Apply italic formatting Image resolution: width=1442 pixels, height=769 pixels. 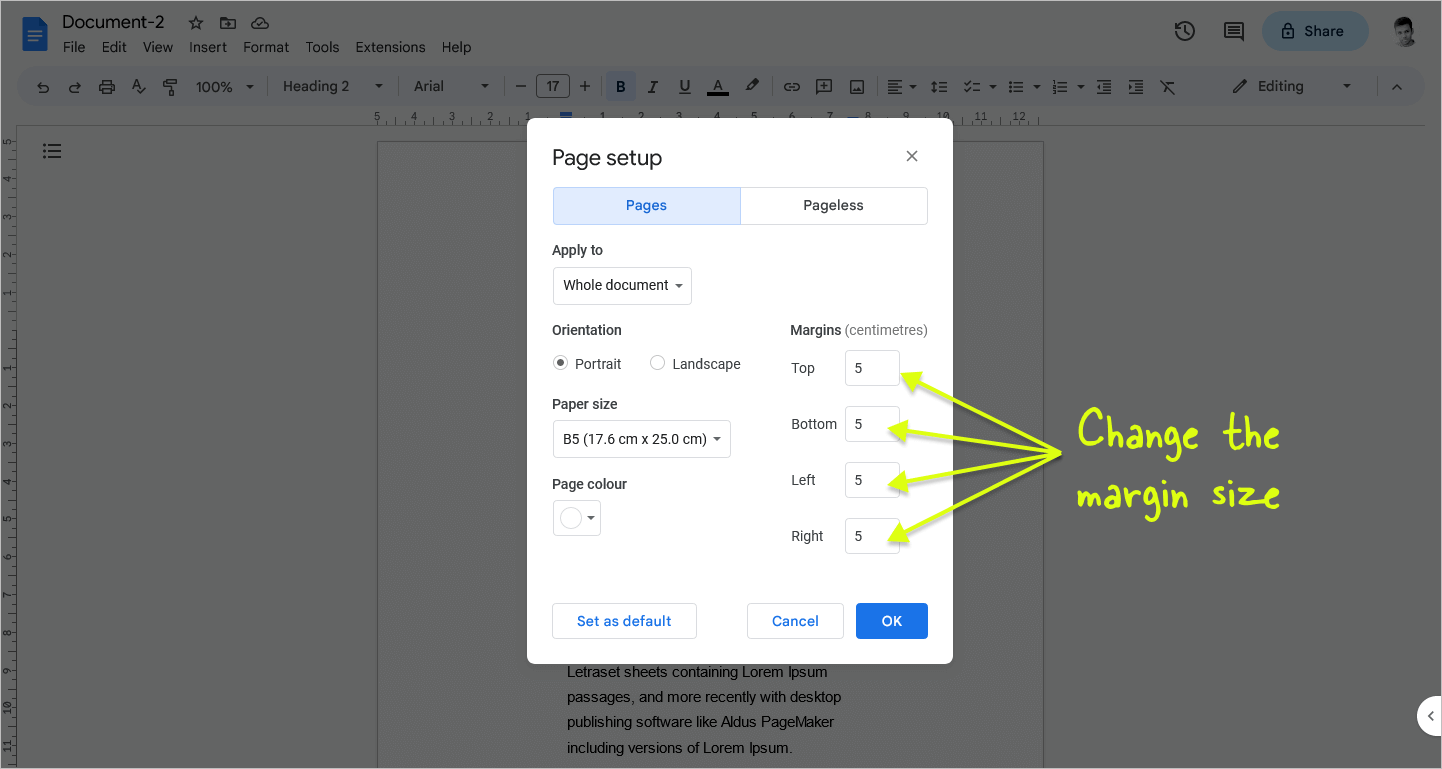pos(652,86)
